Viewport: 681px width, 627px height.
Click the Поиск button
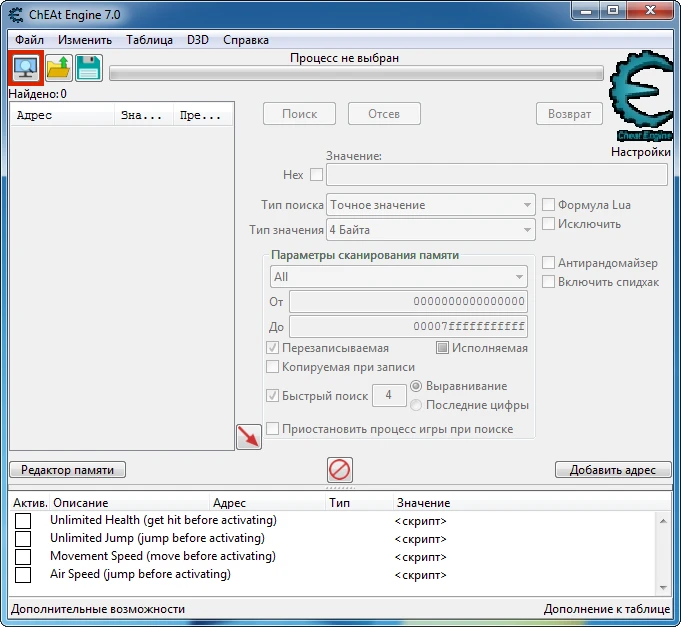(x=299, y=114)
